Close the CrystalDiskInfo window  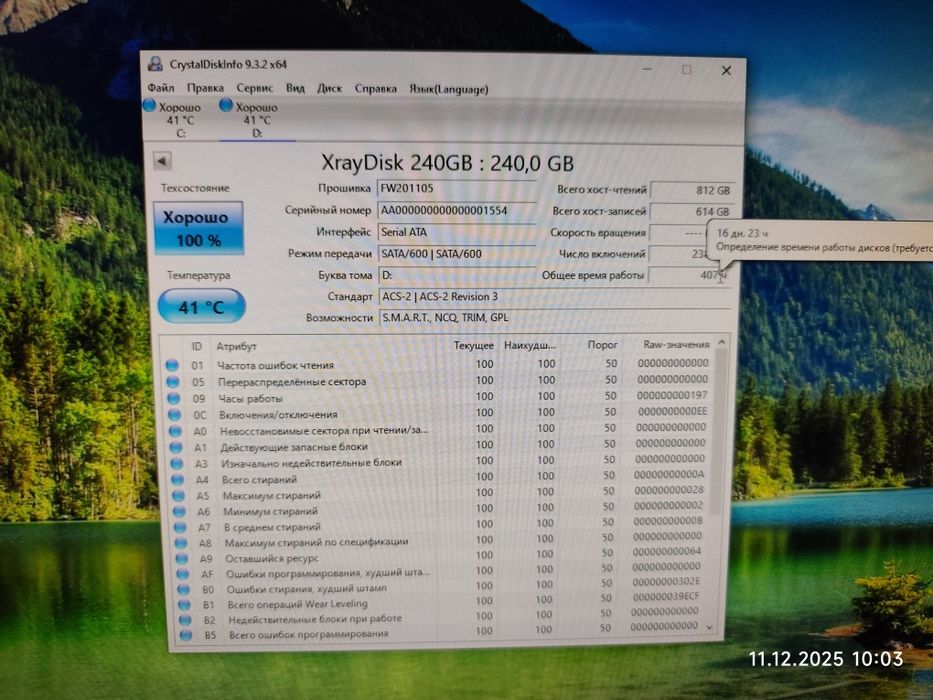tap(726, 70)
